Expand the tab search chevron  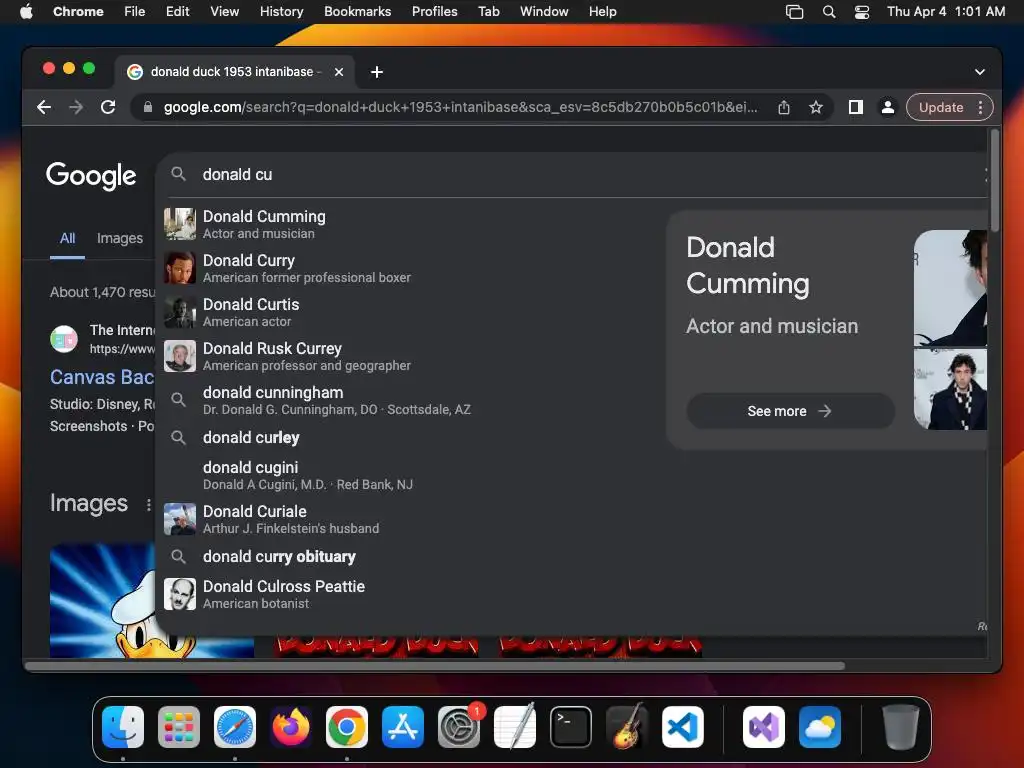click(x=980, y=72)
